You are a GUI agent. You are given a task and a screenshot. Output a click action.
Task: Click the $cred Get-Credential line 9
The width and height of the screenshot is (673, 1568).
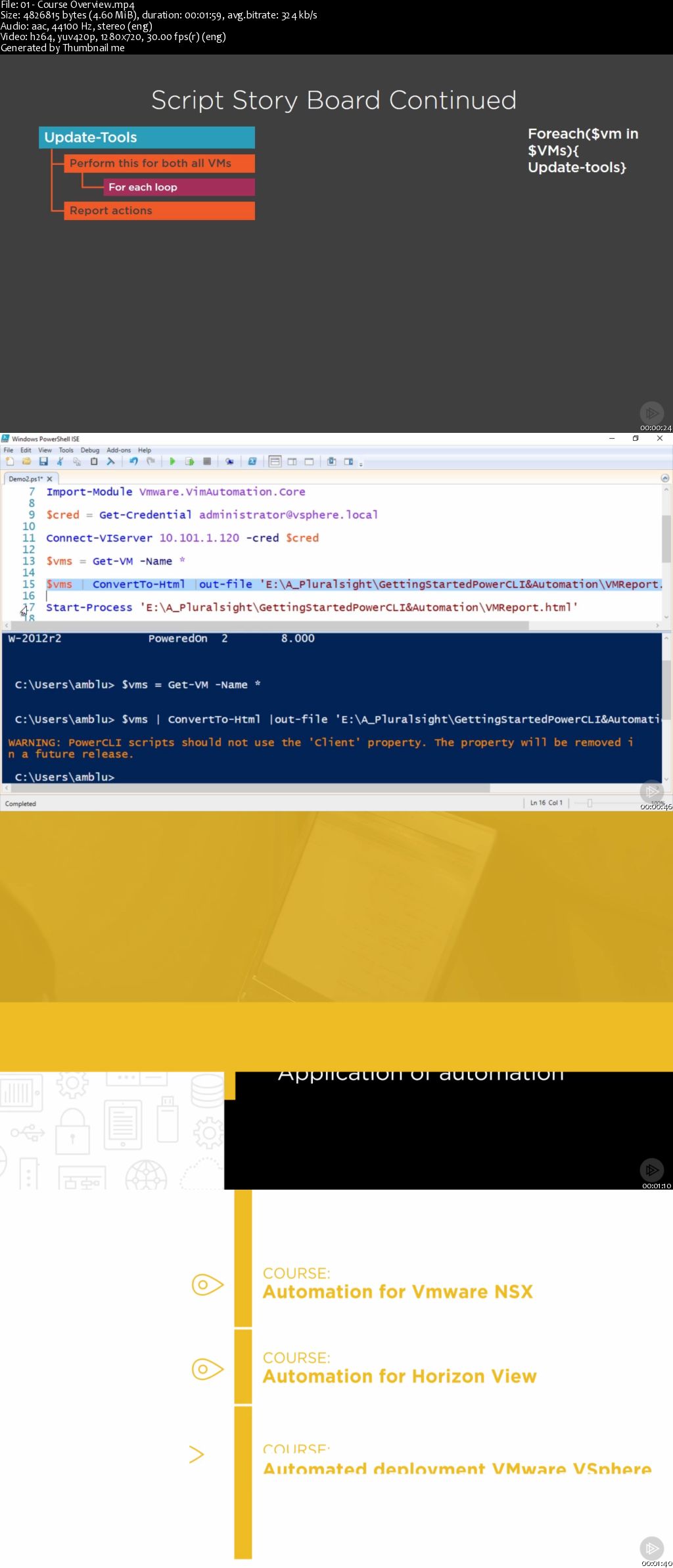point(212,515)
